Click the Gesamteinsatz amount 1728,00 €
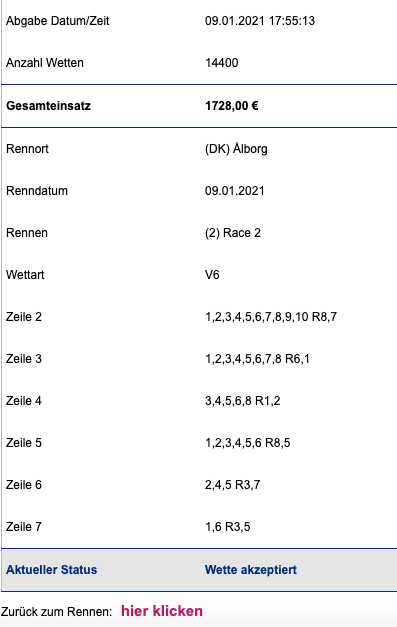 [x=231, y=106]
